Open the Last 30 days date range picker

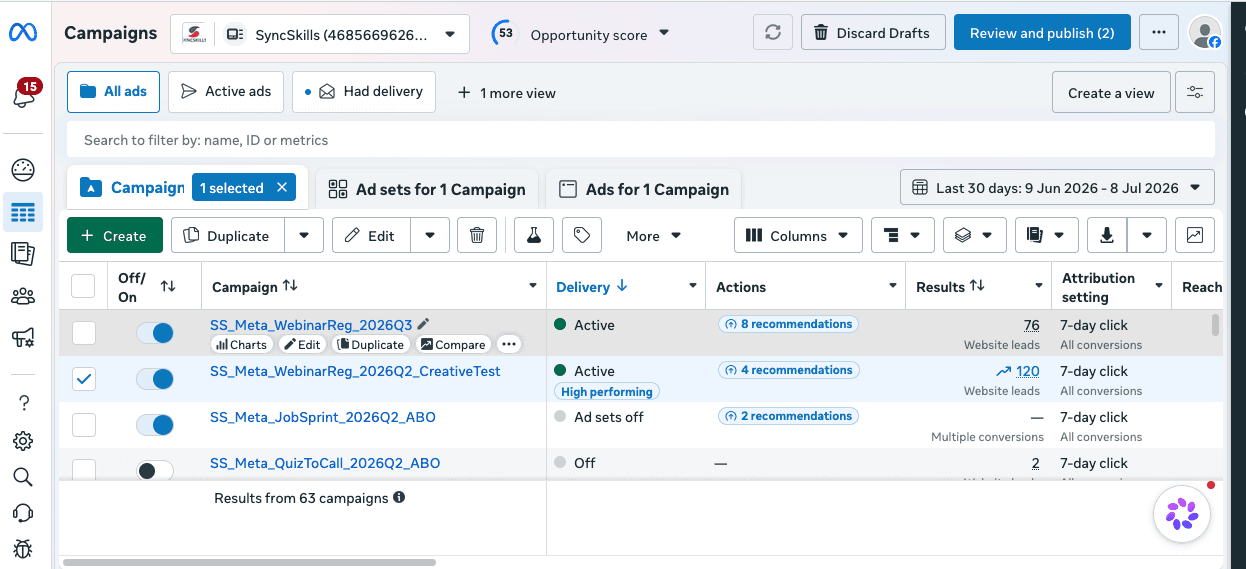click(1058, 188)
